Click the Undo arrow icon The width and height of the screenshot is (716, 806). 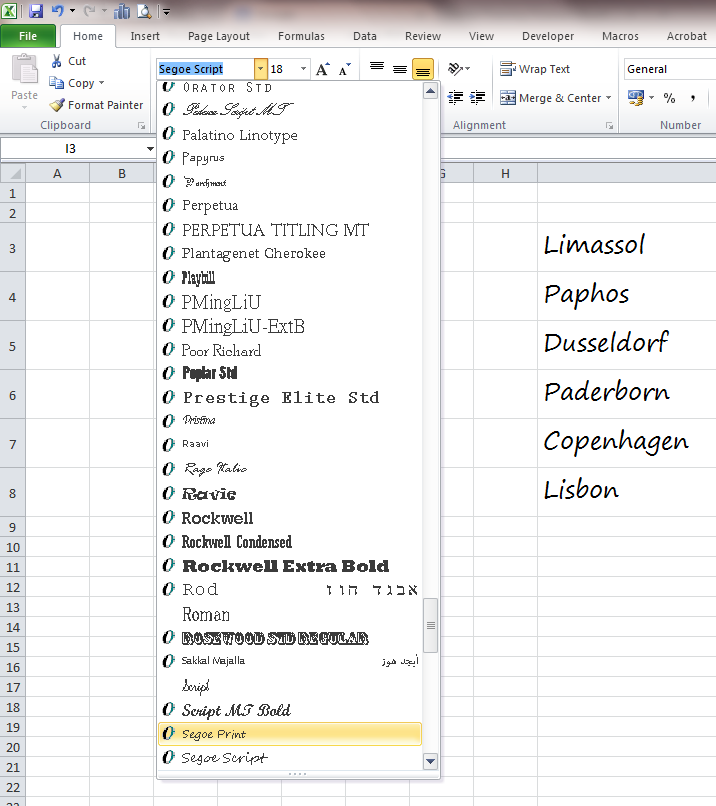[58, 11]
